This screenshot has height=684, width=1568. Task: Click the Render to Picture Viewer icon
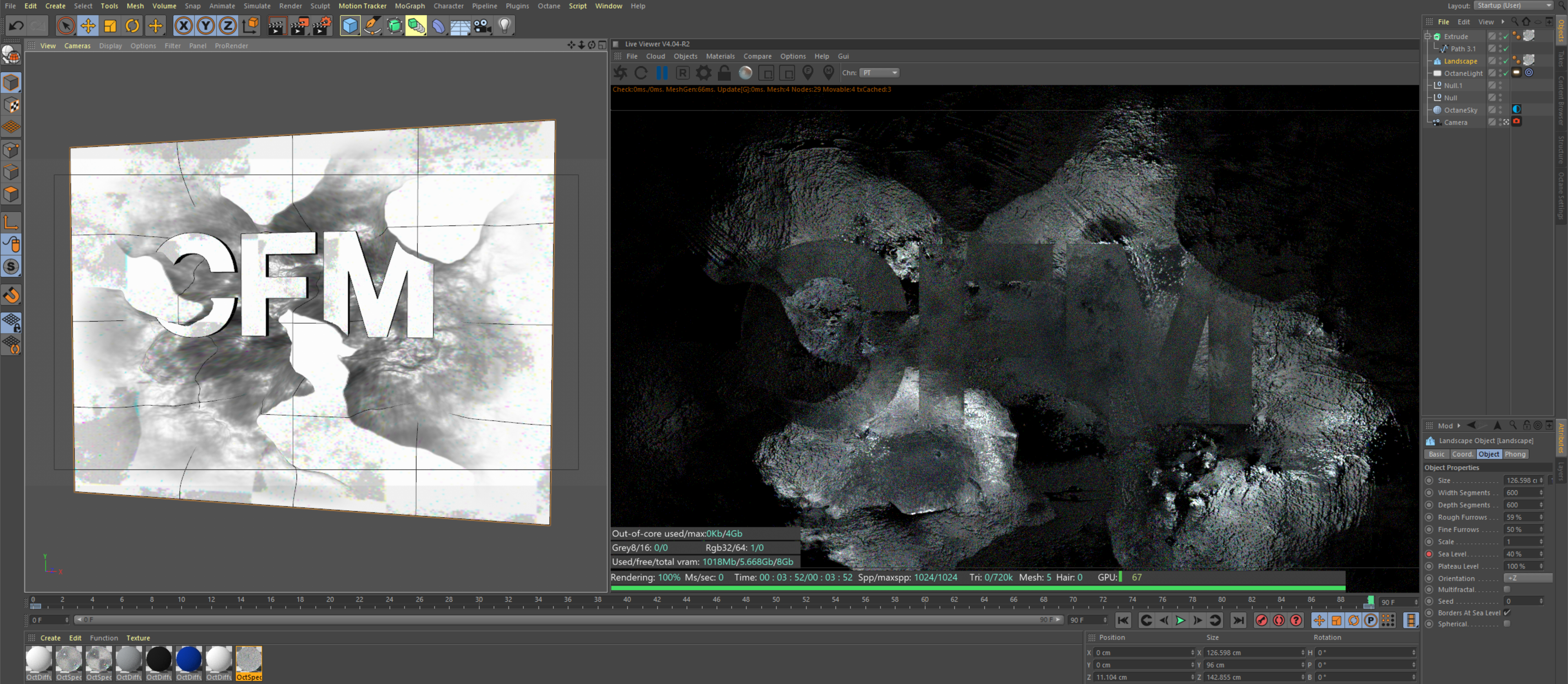(x=299, y=26)
